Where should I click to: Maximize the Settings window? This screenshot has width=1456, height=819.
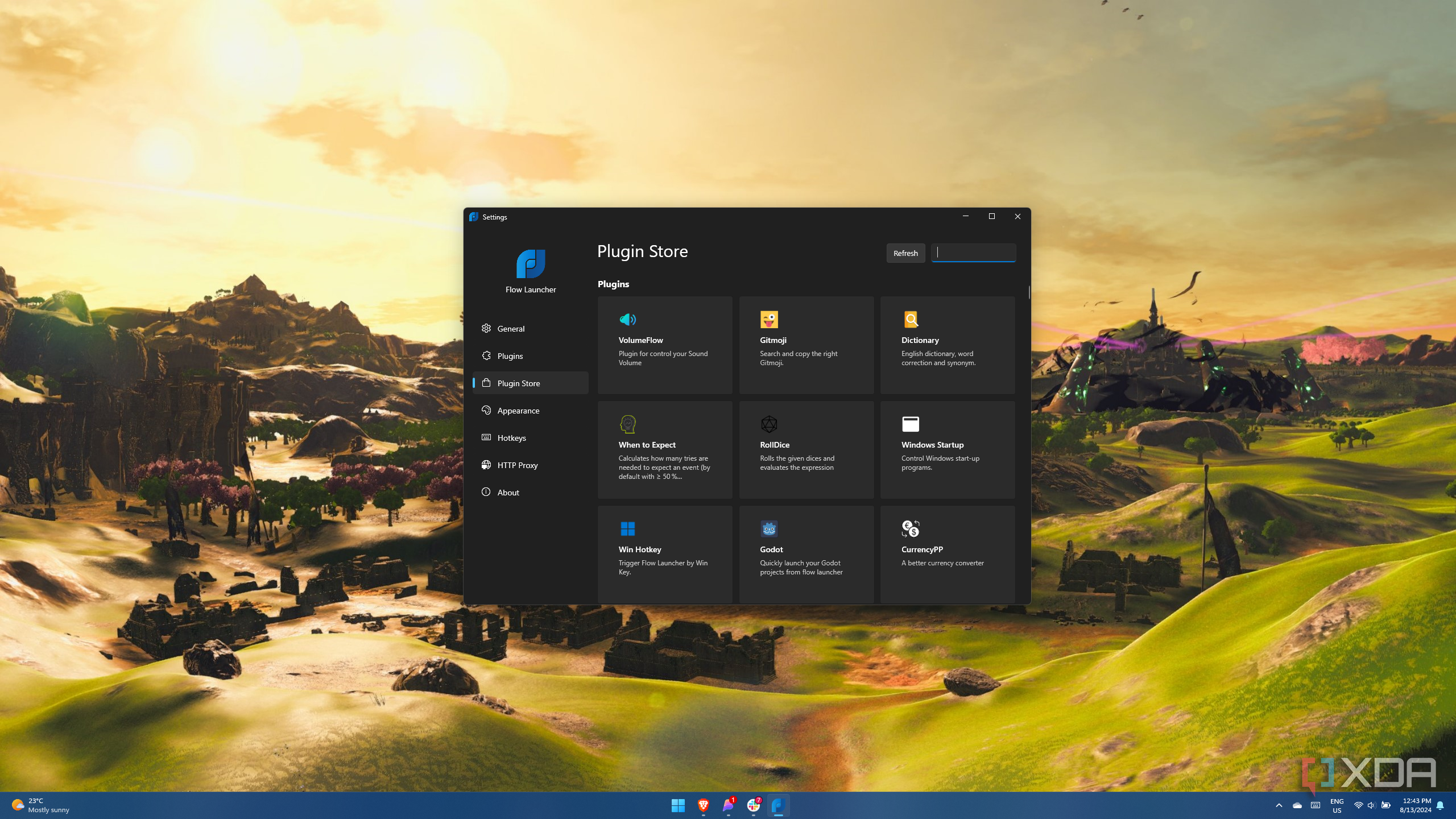tap(992, 217)
